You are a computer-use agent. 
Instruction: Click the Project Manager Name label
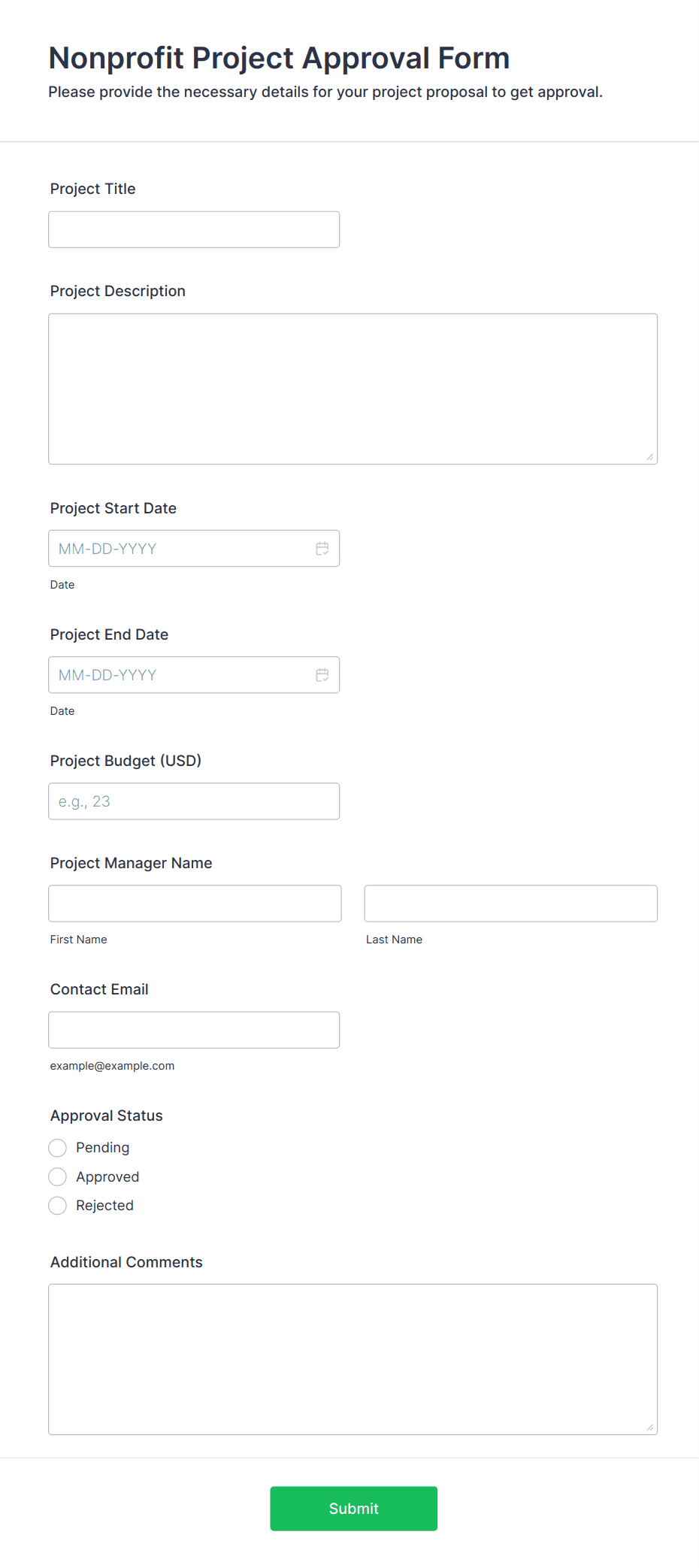(132, 863)
